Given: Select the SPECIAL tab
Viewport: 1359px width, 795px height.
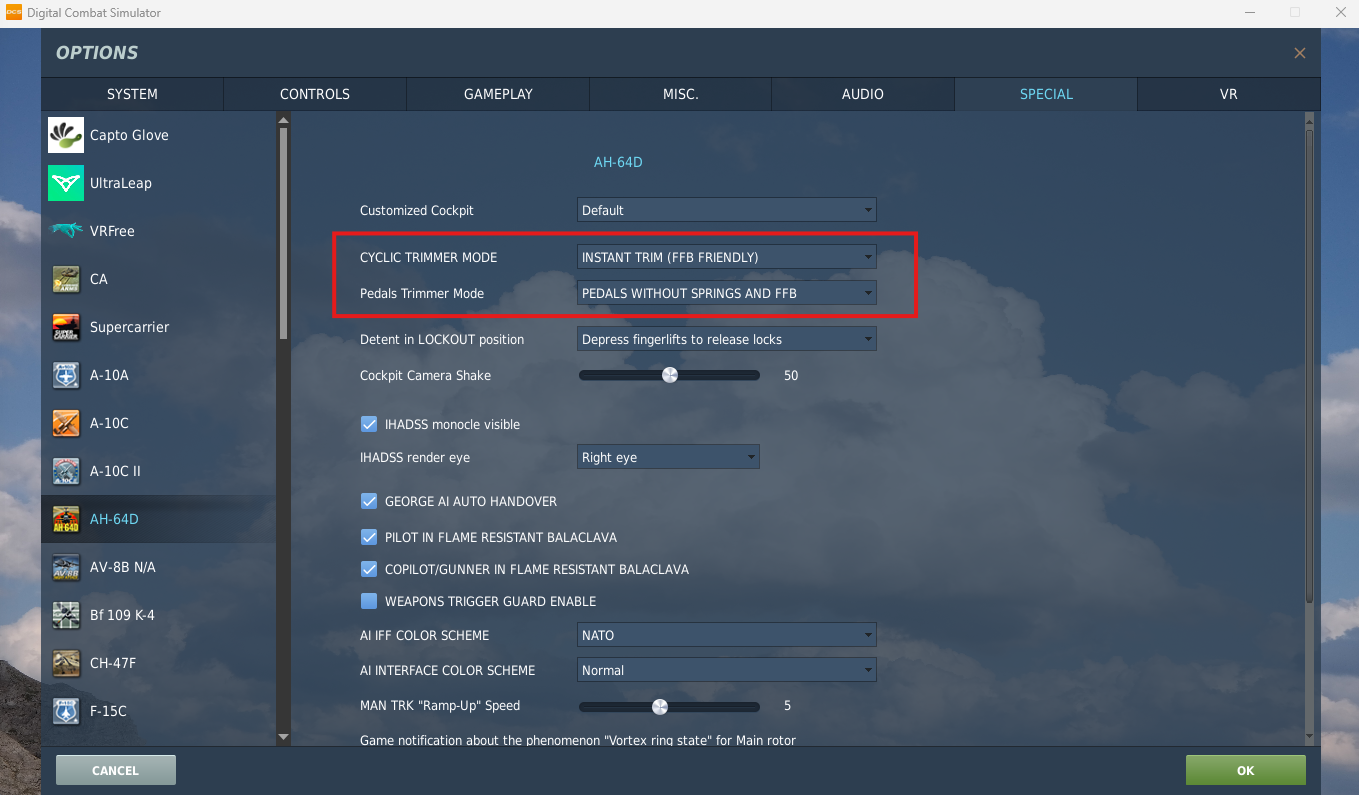Looking at the screenshot, I should tap(1046, 94).
